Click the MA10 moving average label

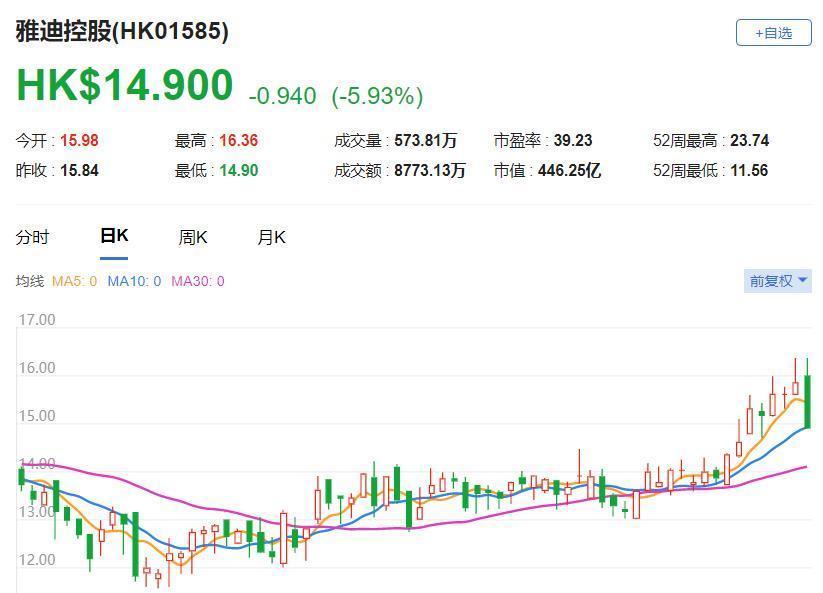tap(134, 281)
